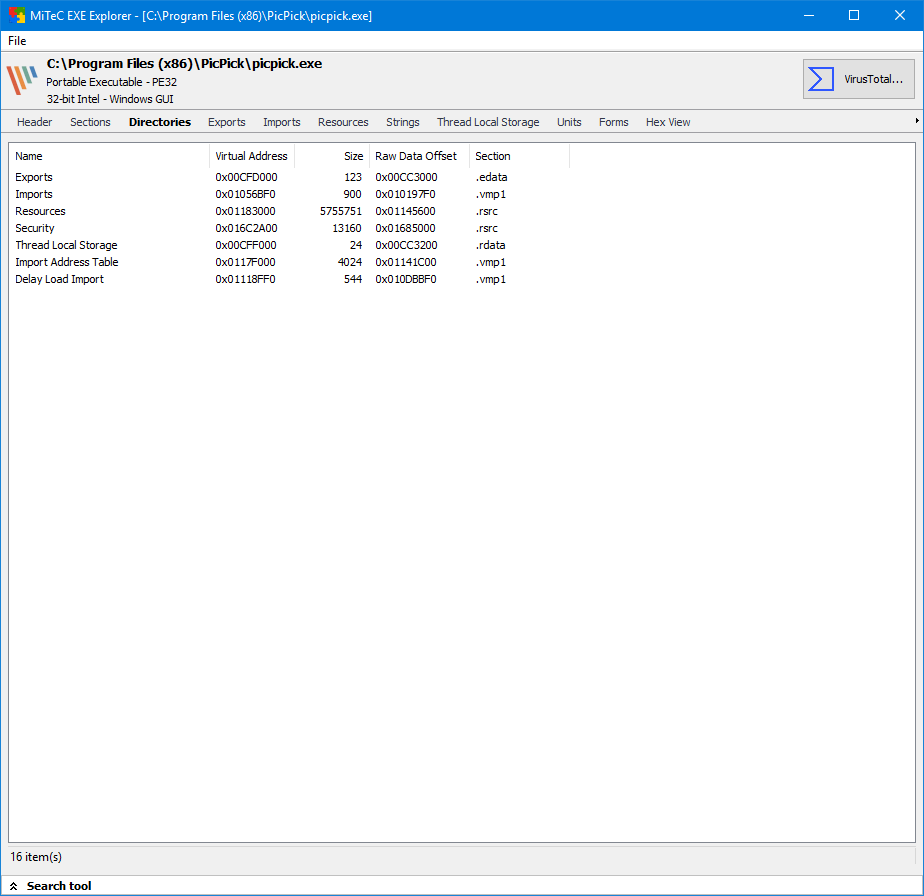Screen dimensions: 924x896
Task: Click the 16 item(s) status bar text
Action: 36,857
